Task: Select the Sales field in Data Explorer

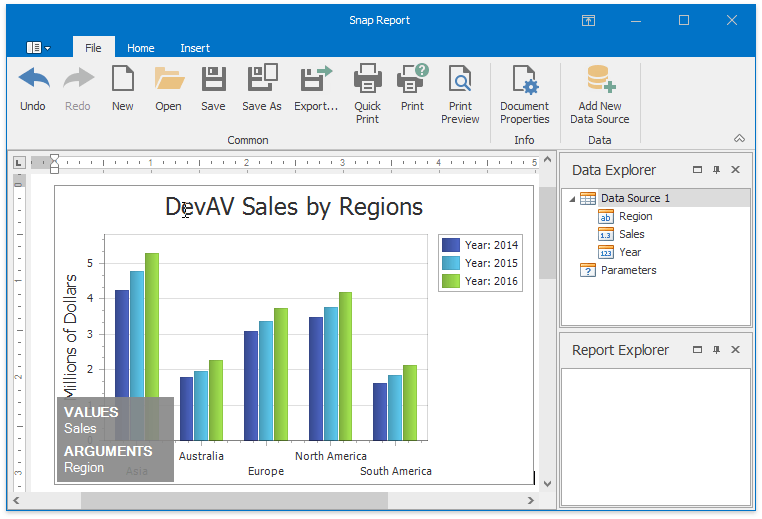Action: (631, 234)
